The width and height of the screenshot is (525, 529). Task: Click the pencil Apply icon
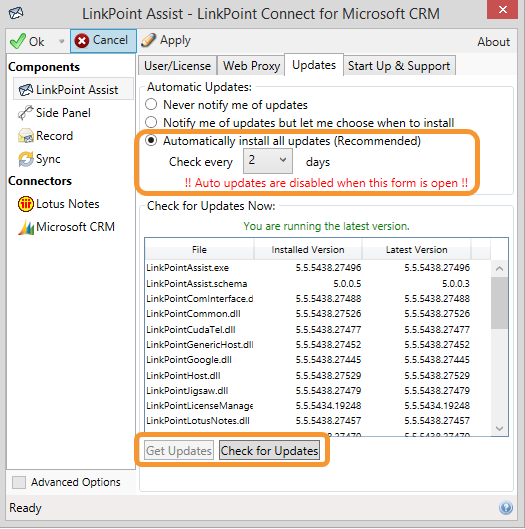pyautogui.click(x=148, y=40)
